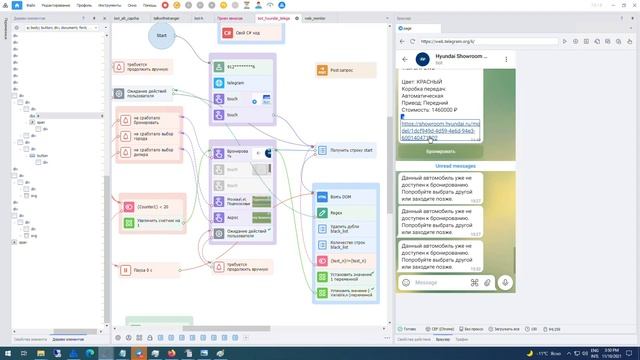
Task: Click the Telegram chat back arrow
Action: pos(405,59)
